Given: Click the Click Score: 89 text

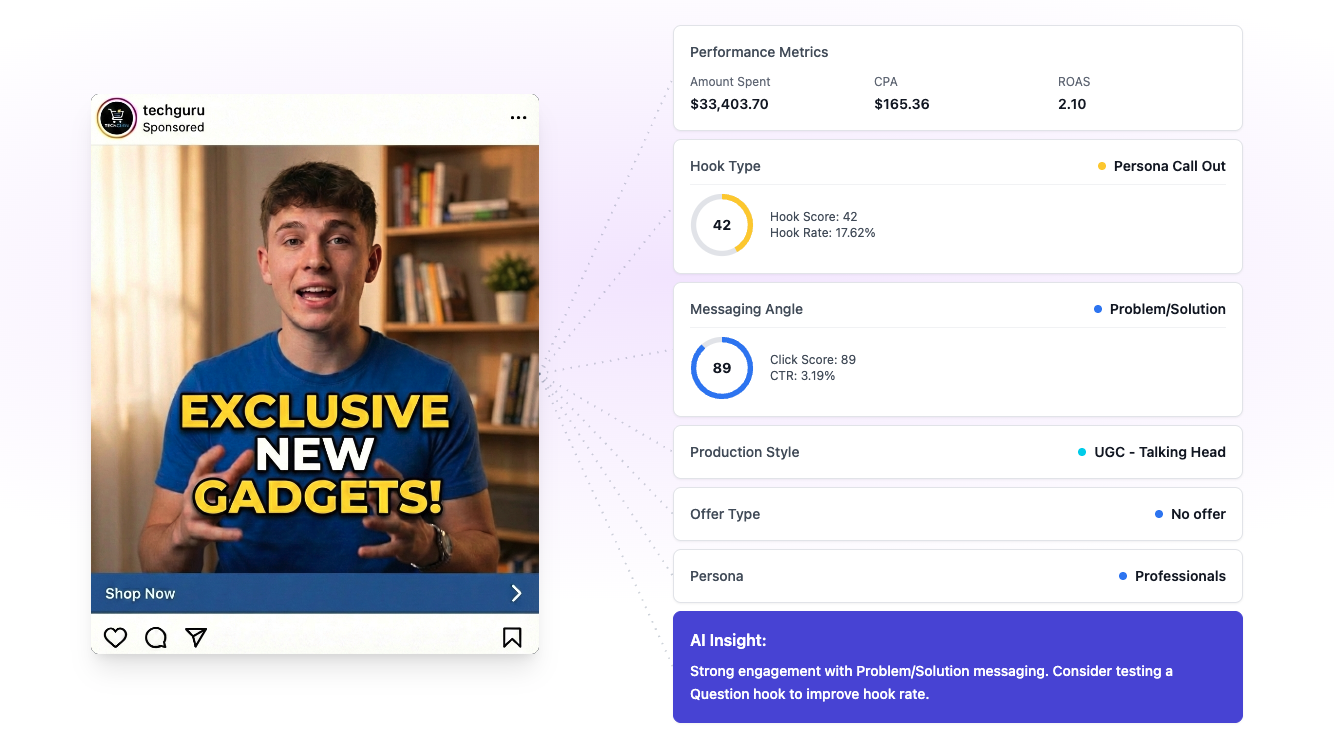Looking at the screenshot, I should coord(812,359).
